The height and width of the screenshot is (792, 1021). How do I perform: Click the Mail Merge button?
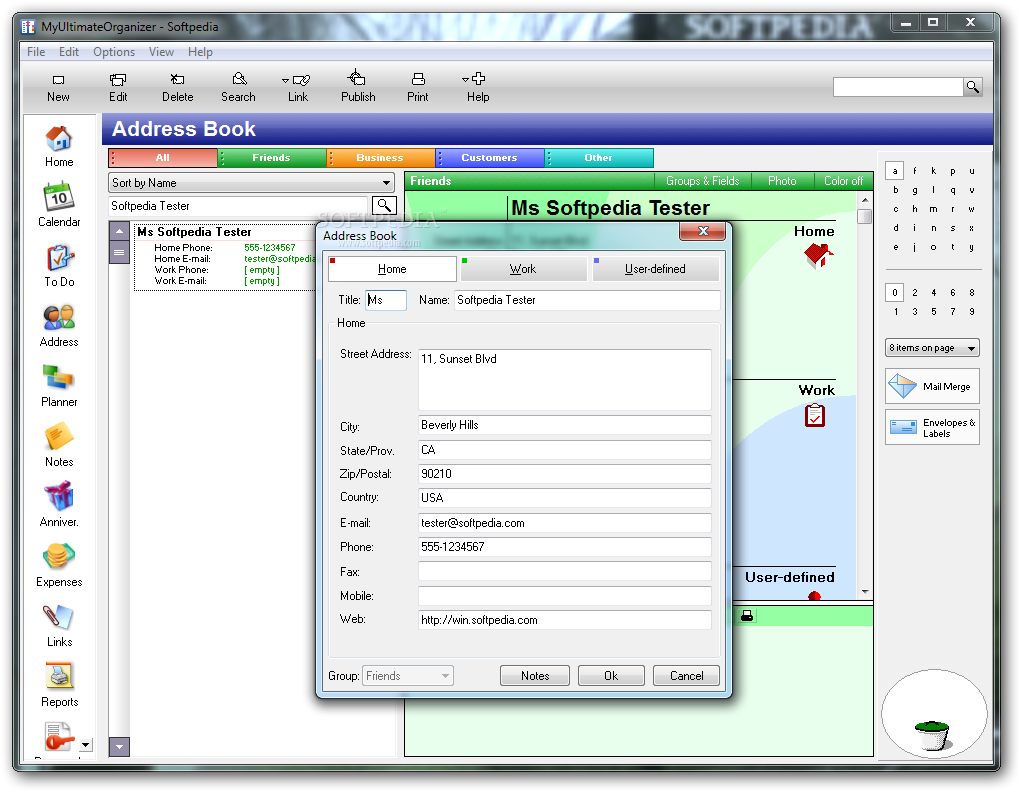pyautogui.click(x=932, y=386)
